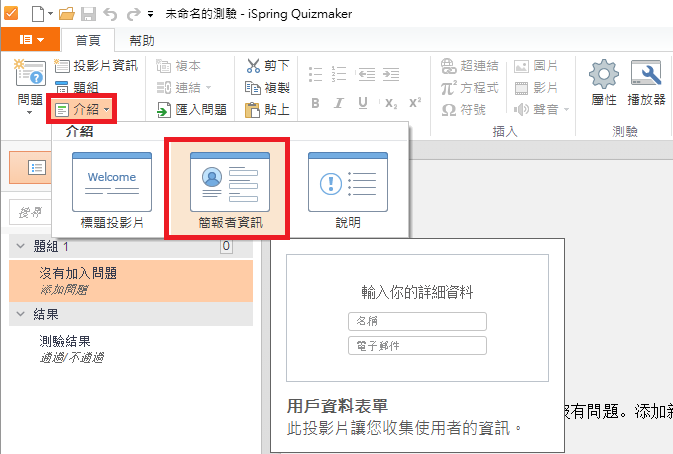The image size is (673, 454).
Task: Insert 超連結 hyperlink
Action: pos(470,66)
